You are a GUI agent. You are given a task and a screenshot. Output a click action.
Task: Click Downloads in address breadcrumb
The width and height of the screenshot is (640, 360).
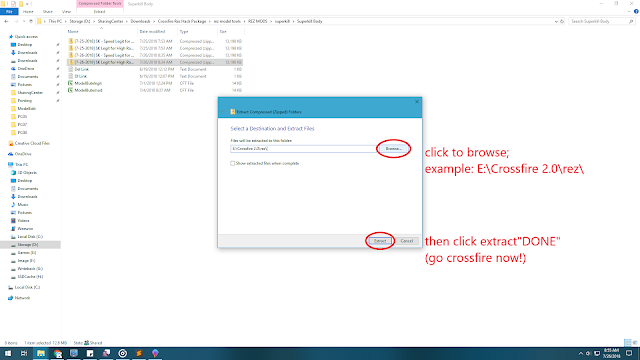140,21
